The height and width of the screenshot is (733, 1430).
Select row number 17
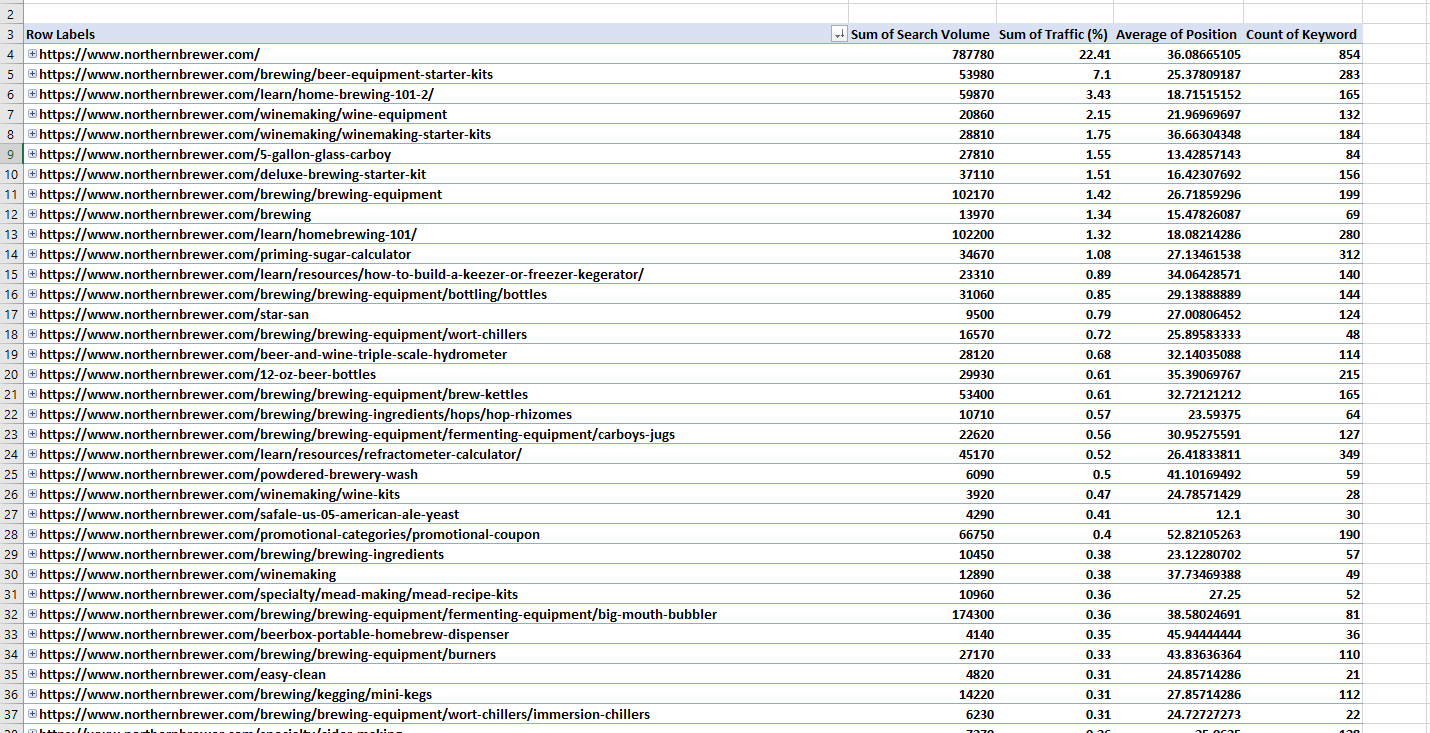click(11, 314)
